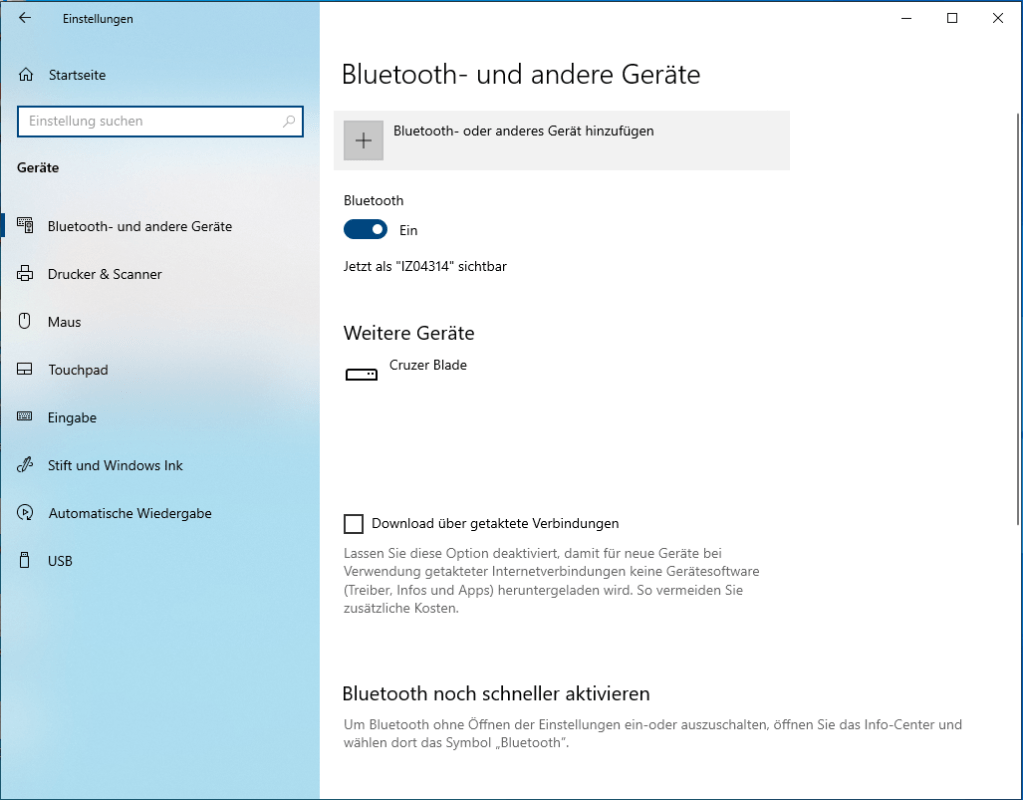
Task: Enable Download über getaktete Verbindungen checkbox
Action: pos(353,523)
